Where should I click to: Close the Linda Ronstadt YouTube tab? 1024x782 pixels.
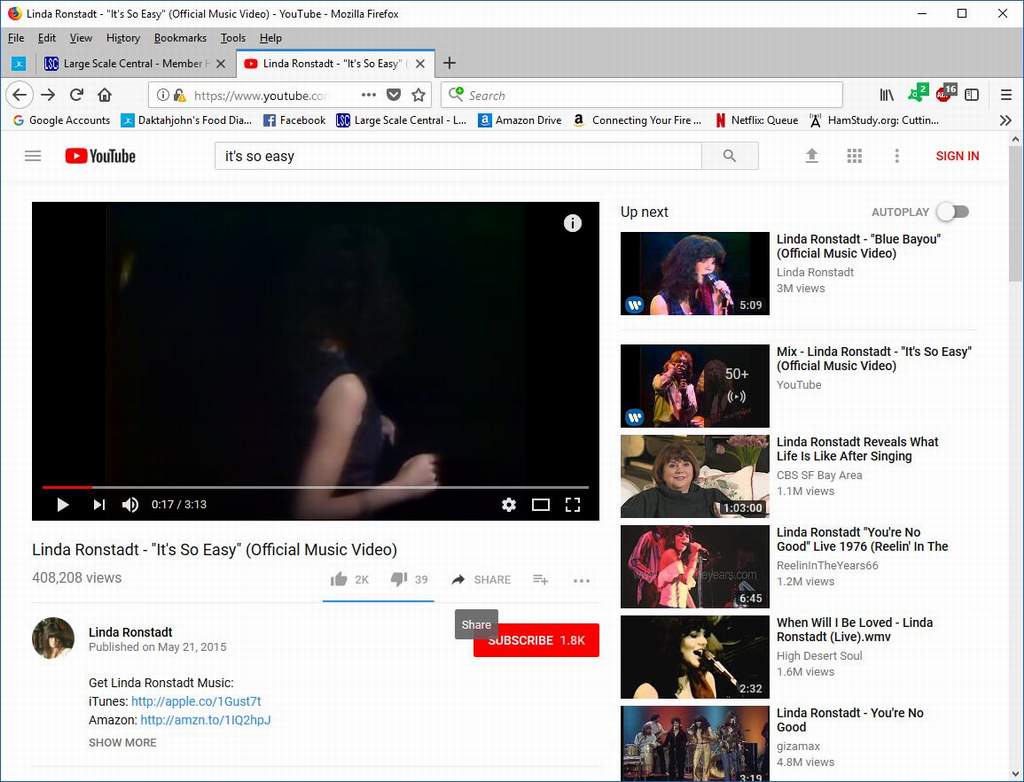tap(421, 63)
